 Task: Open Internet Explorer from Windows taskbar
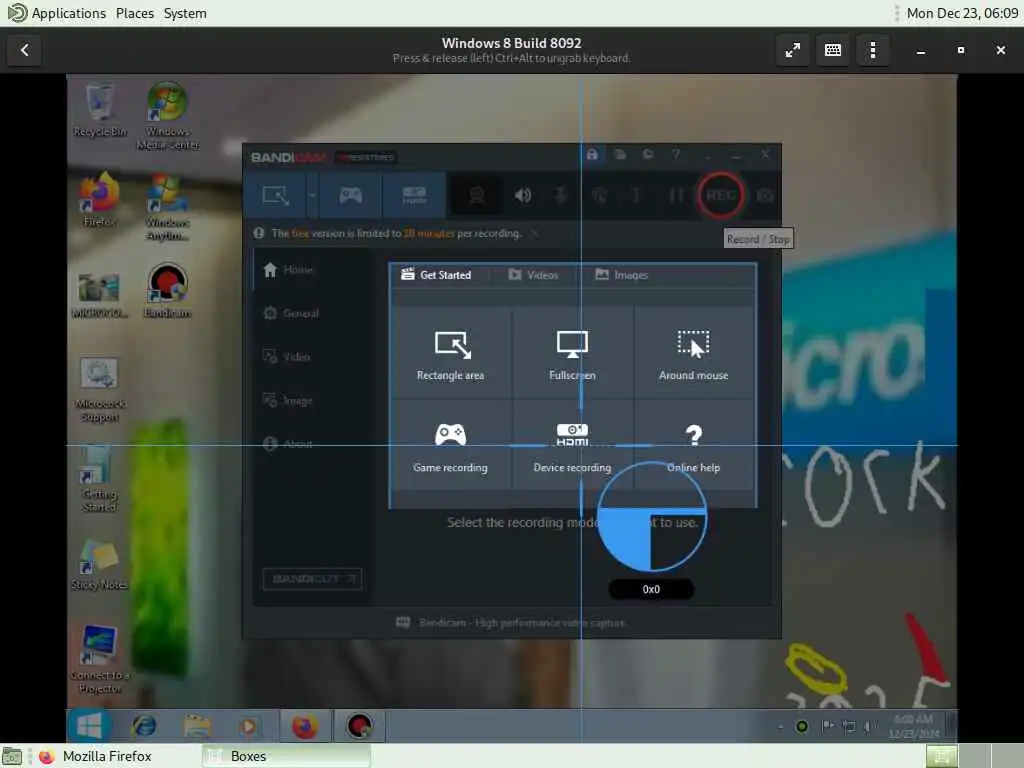point(144,726)
